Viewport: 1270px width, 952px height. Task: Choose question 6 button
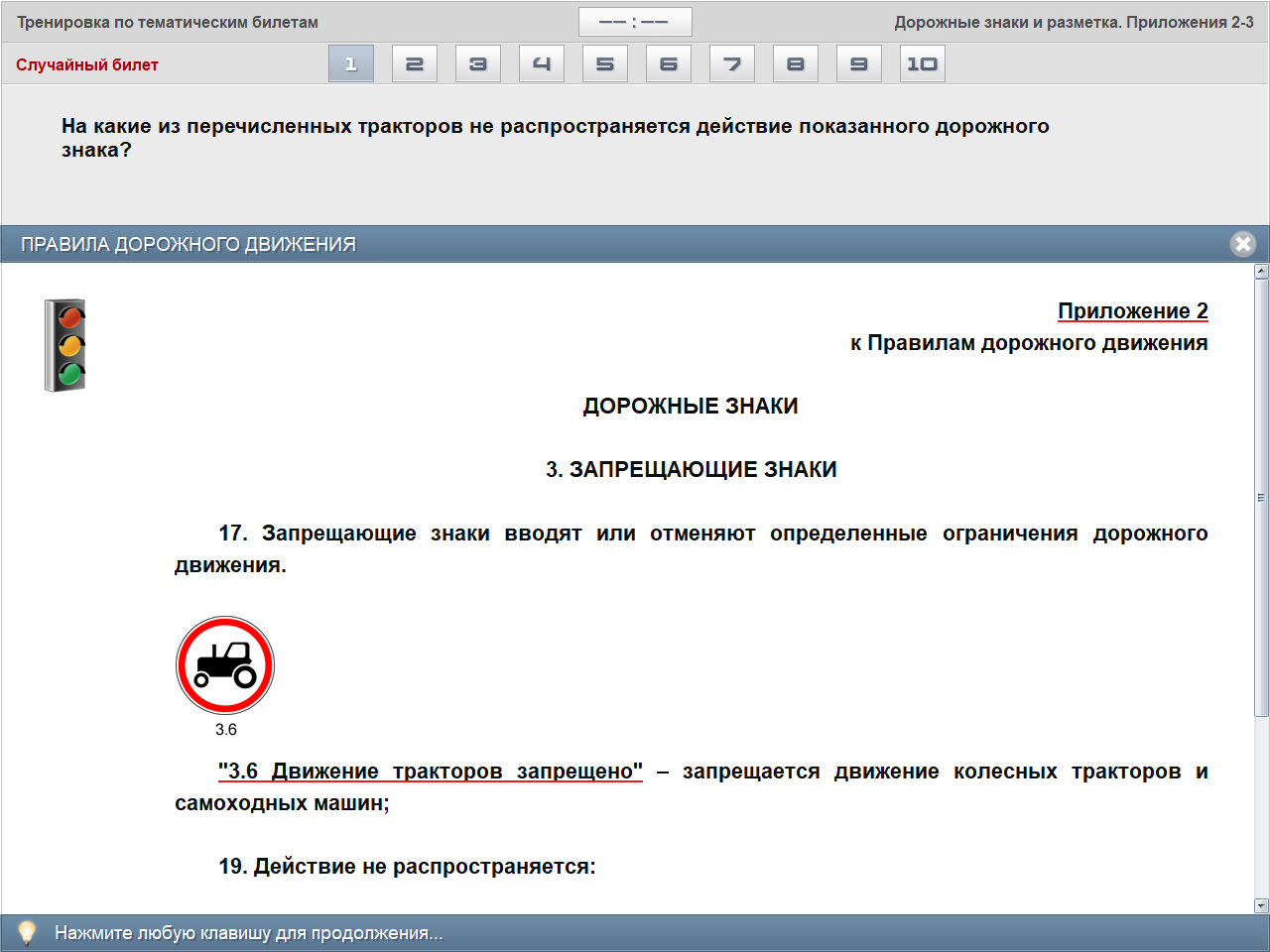click(669, 63)
